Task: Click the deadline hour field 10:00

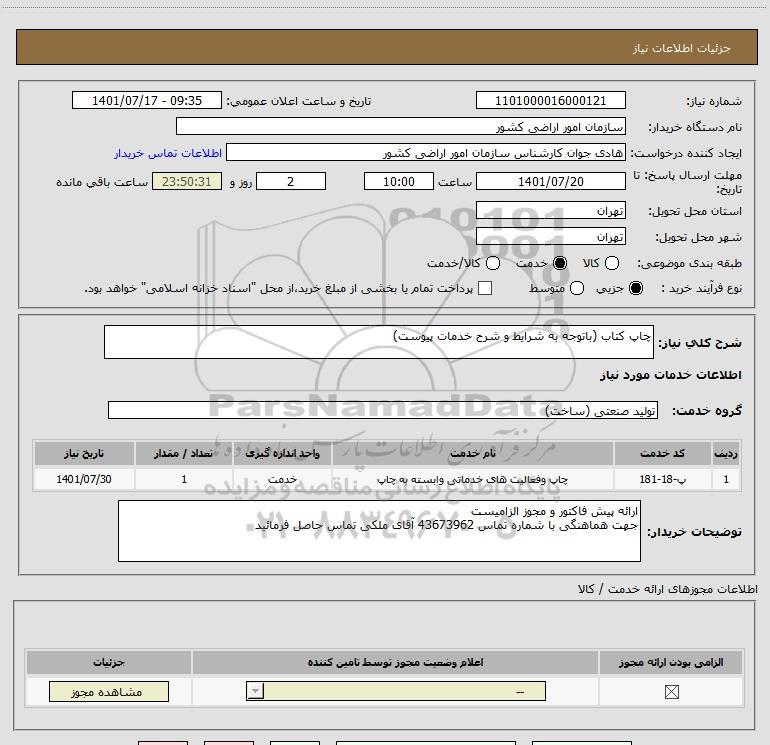Action: tap(399, 181)
